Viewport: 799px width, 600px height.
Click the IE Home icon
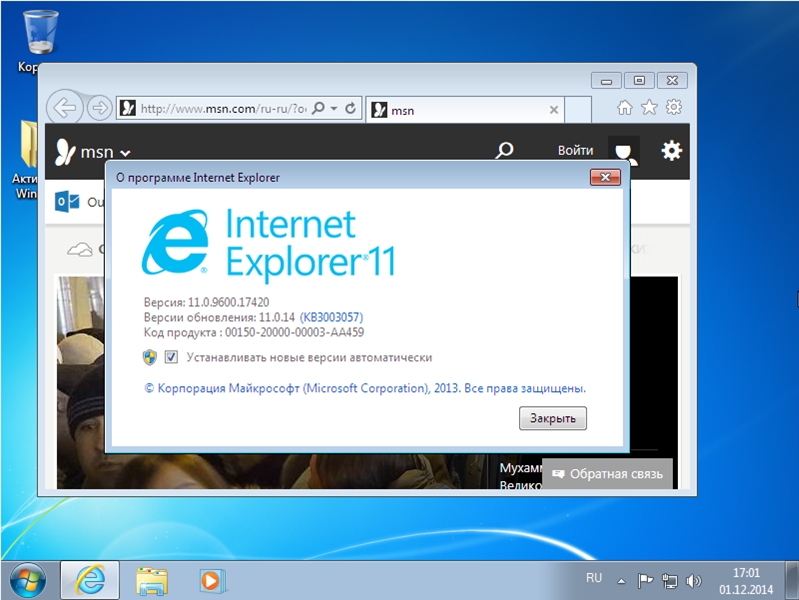tap(625, 108)
